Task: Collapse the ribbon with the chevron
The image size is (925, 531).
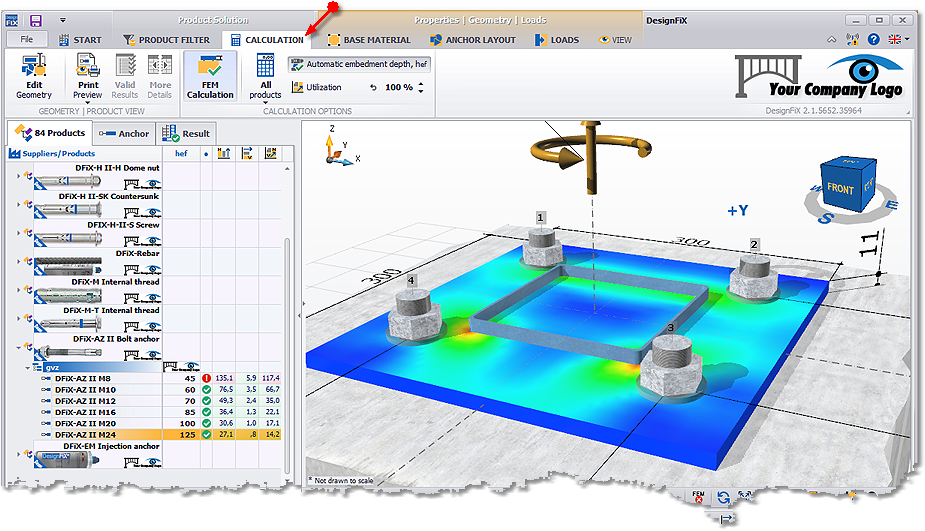Action: [831, 40]
